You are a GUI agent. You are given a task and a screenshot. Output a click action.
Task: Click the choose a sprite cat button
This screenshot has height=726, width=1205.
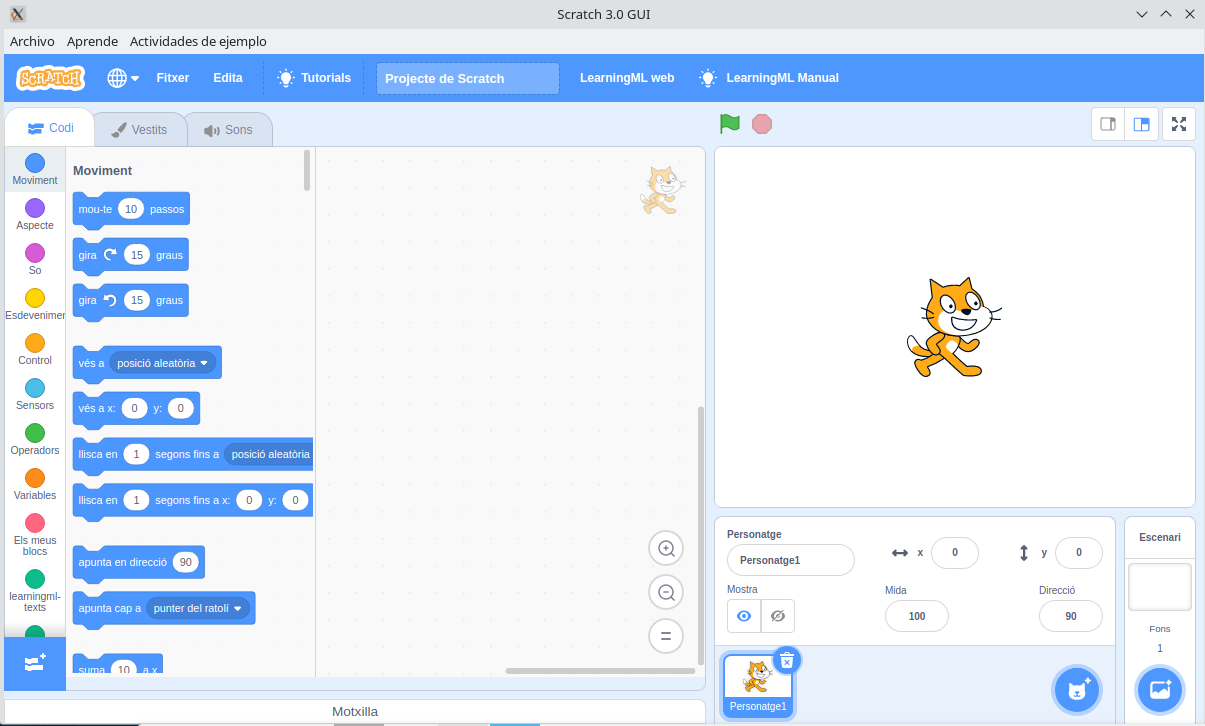point(1077,689)
